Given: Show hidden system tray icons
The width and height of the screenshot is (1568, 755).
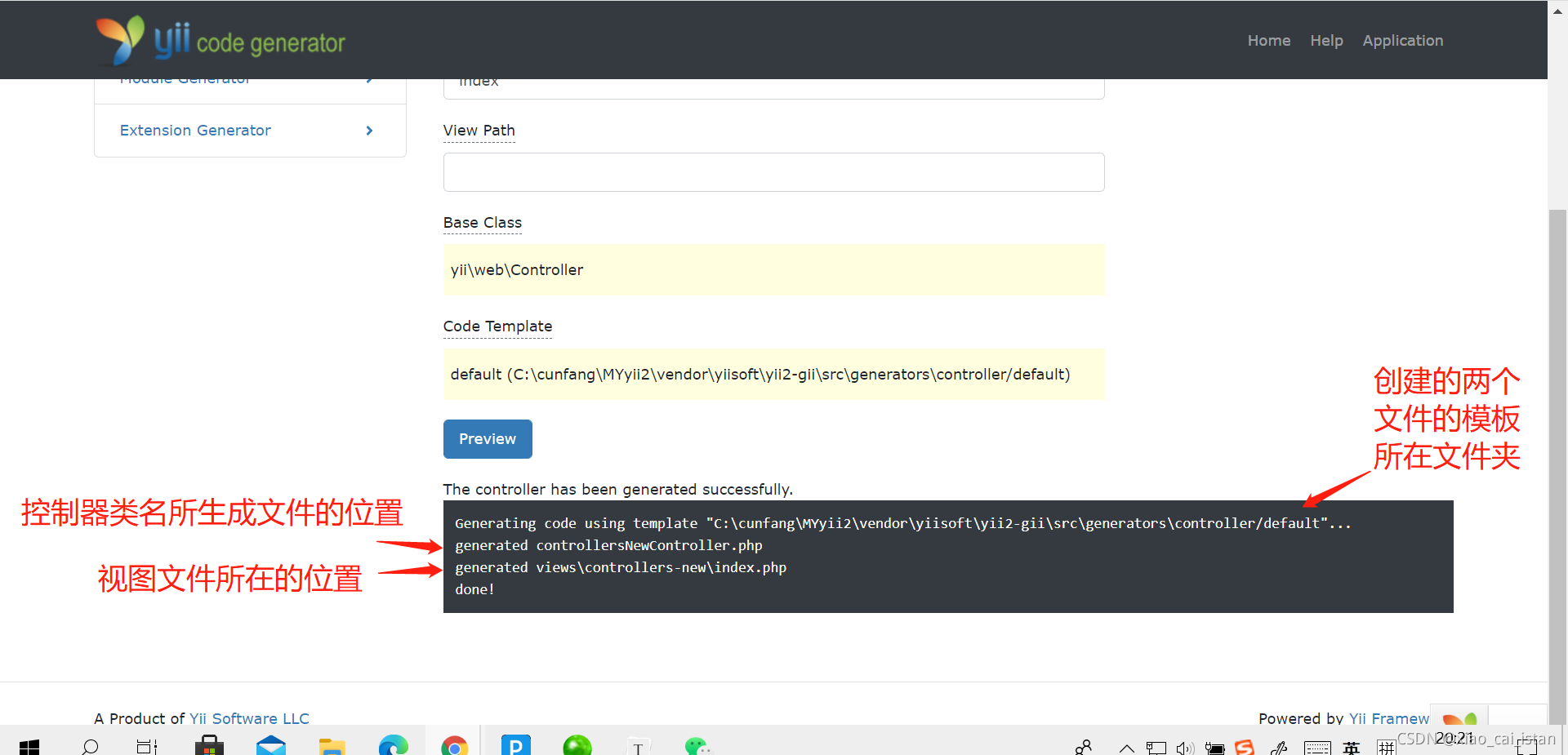Looking at the screenshot, I should pos(1126,748).
